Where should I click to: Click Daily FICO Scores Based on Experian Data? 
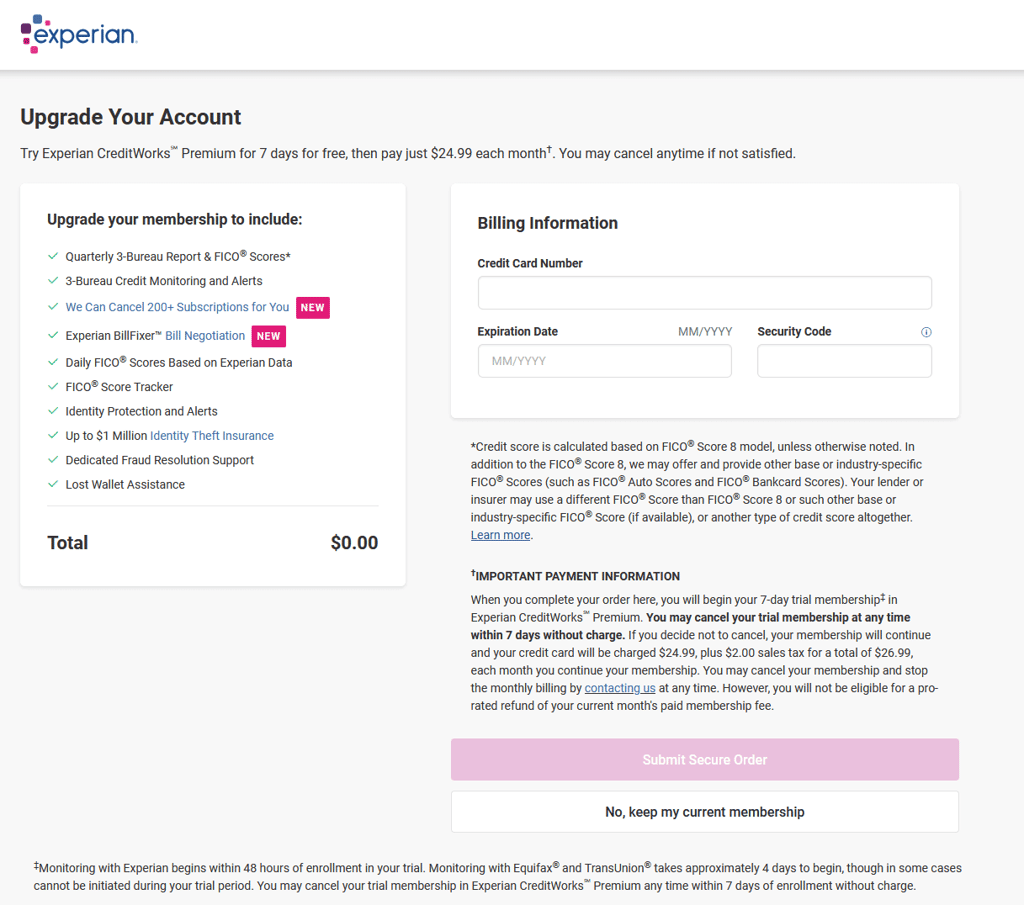pyautogui.click(x=179, y=362)
